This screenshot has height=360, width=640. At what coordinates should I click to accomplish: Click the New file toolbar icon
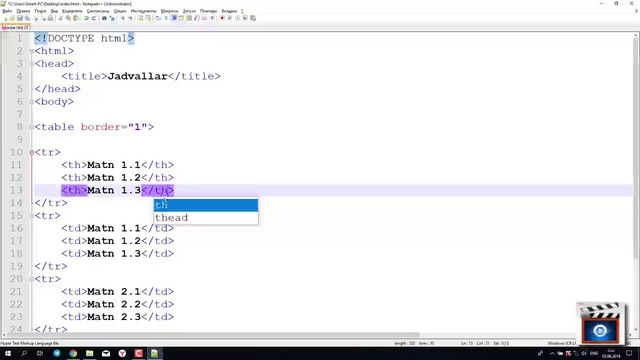[x=5, y=18]
